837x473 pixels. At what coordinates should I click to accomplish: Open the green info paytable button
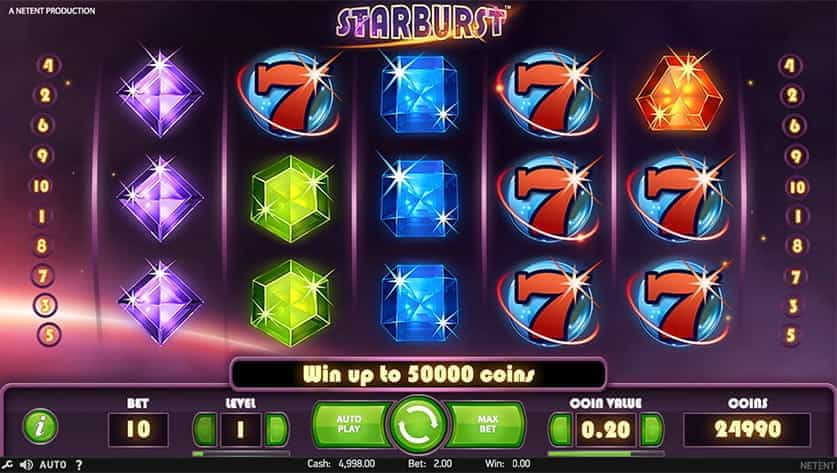pyautogui.click(x=40, y=427)
